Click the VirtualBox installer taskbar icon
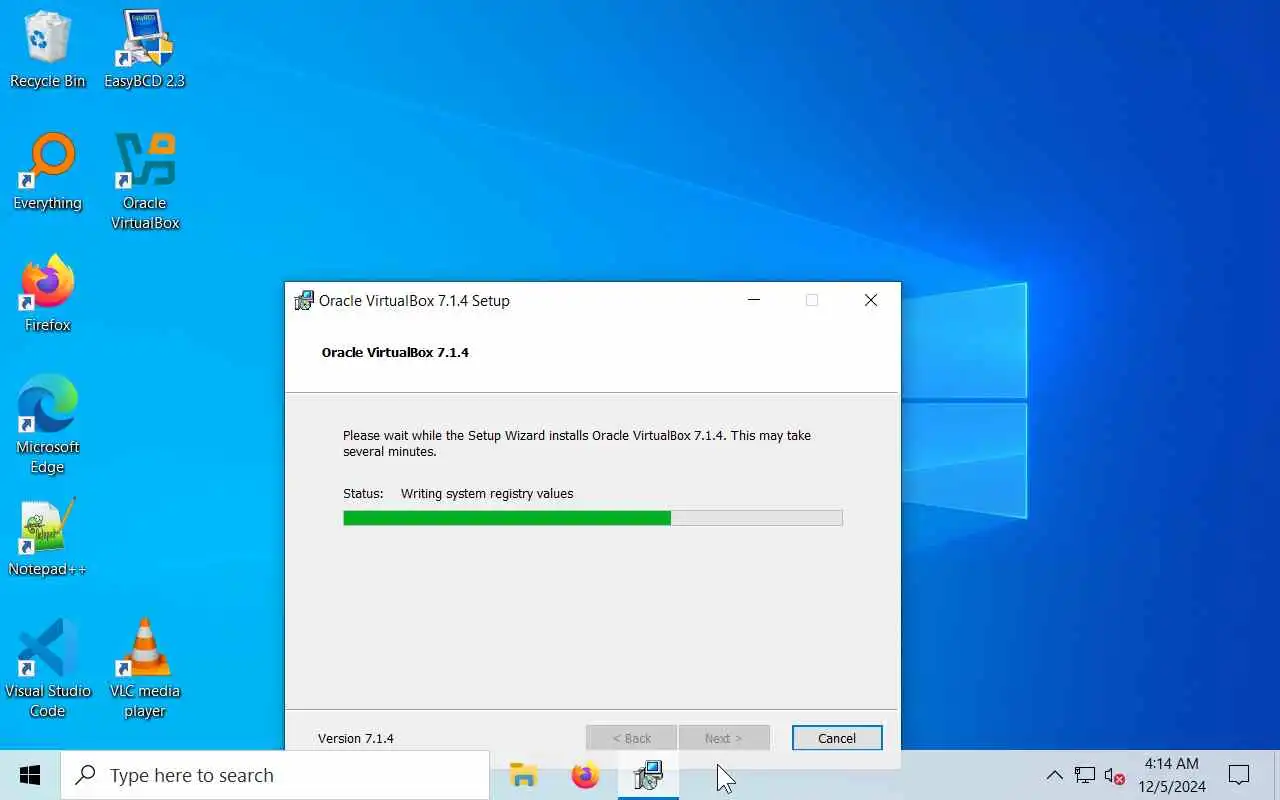This screenshot has height=800, width=1280. pyautogui.click(x=648, y=775)
